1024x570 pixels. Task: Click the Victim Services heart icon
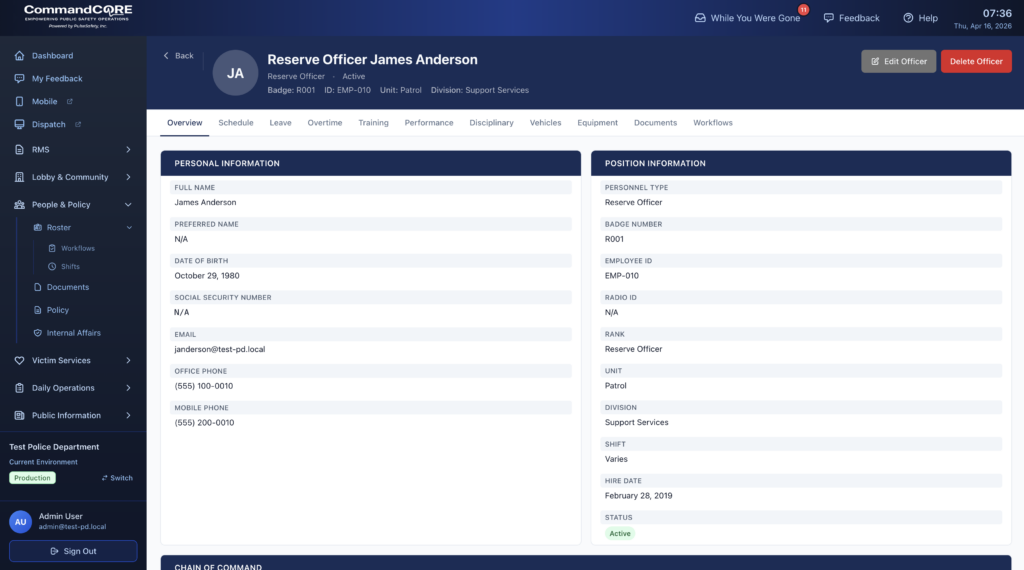[x=20, y=361]
